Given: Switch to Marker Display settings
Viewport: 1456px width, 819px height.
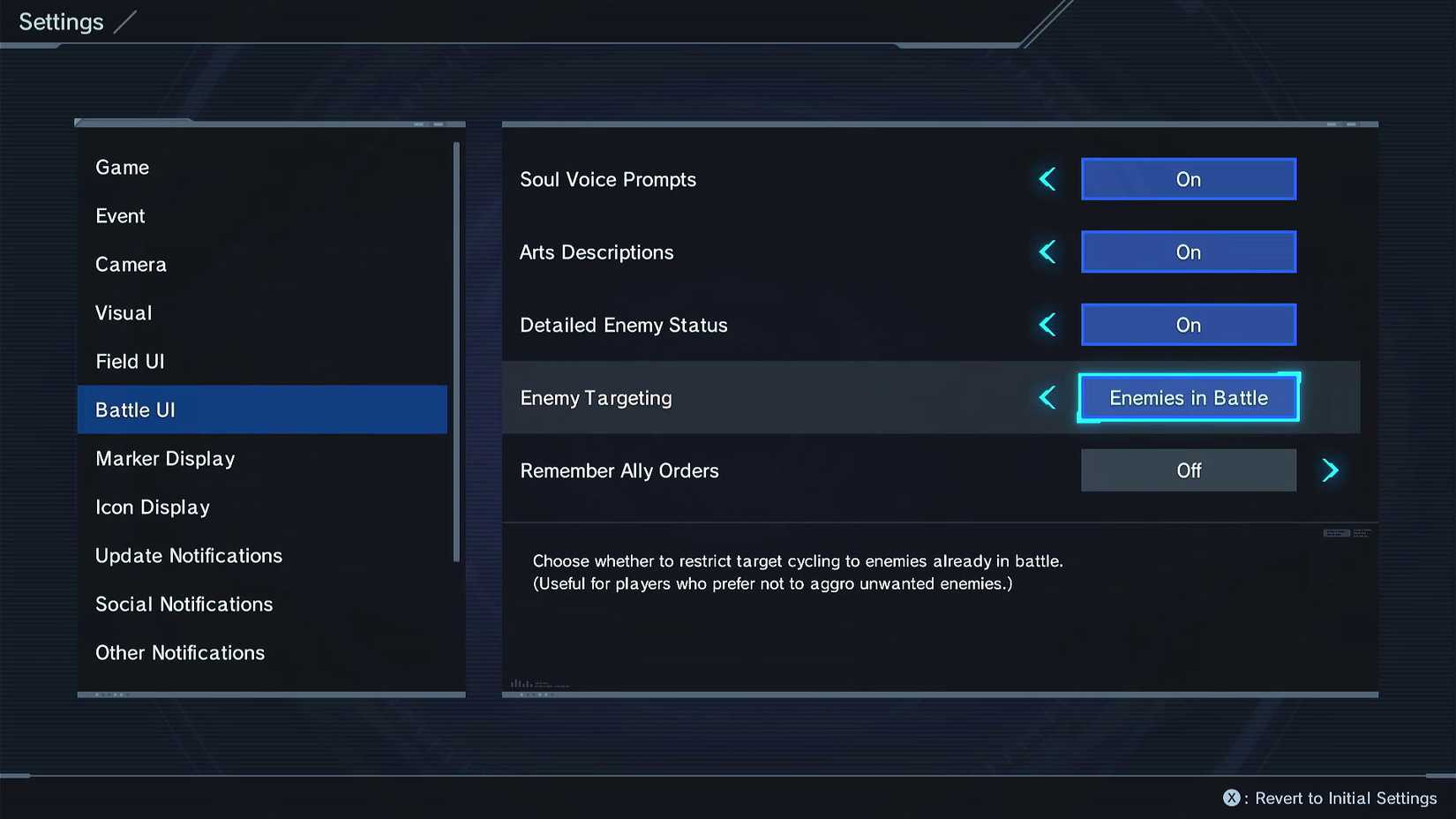Looking at the screenshot, I should [x=165, y=459].
